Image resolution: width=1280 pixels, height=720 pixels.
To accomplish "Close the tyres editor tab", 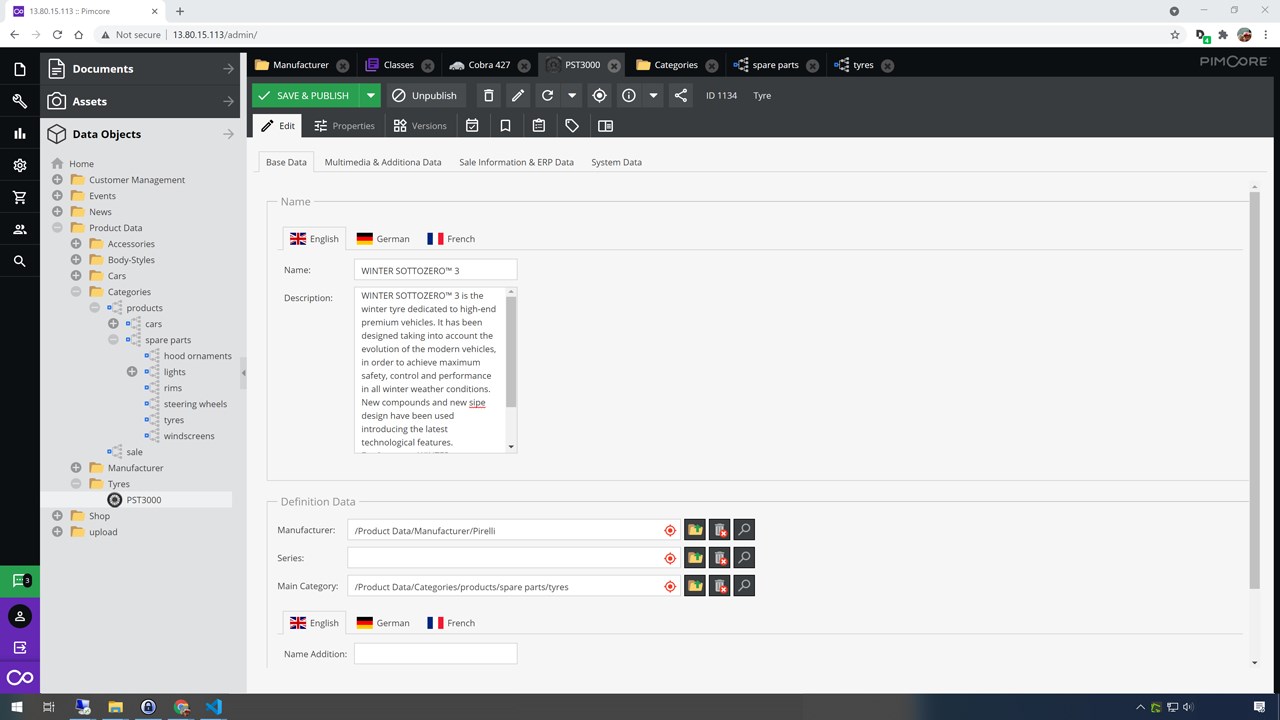I will point(887,66).
